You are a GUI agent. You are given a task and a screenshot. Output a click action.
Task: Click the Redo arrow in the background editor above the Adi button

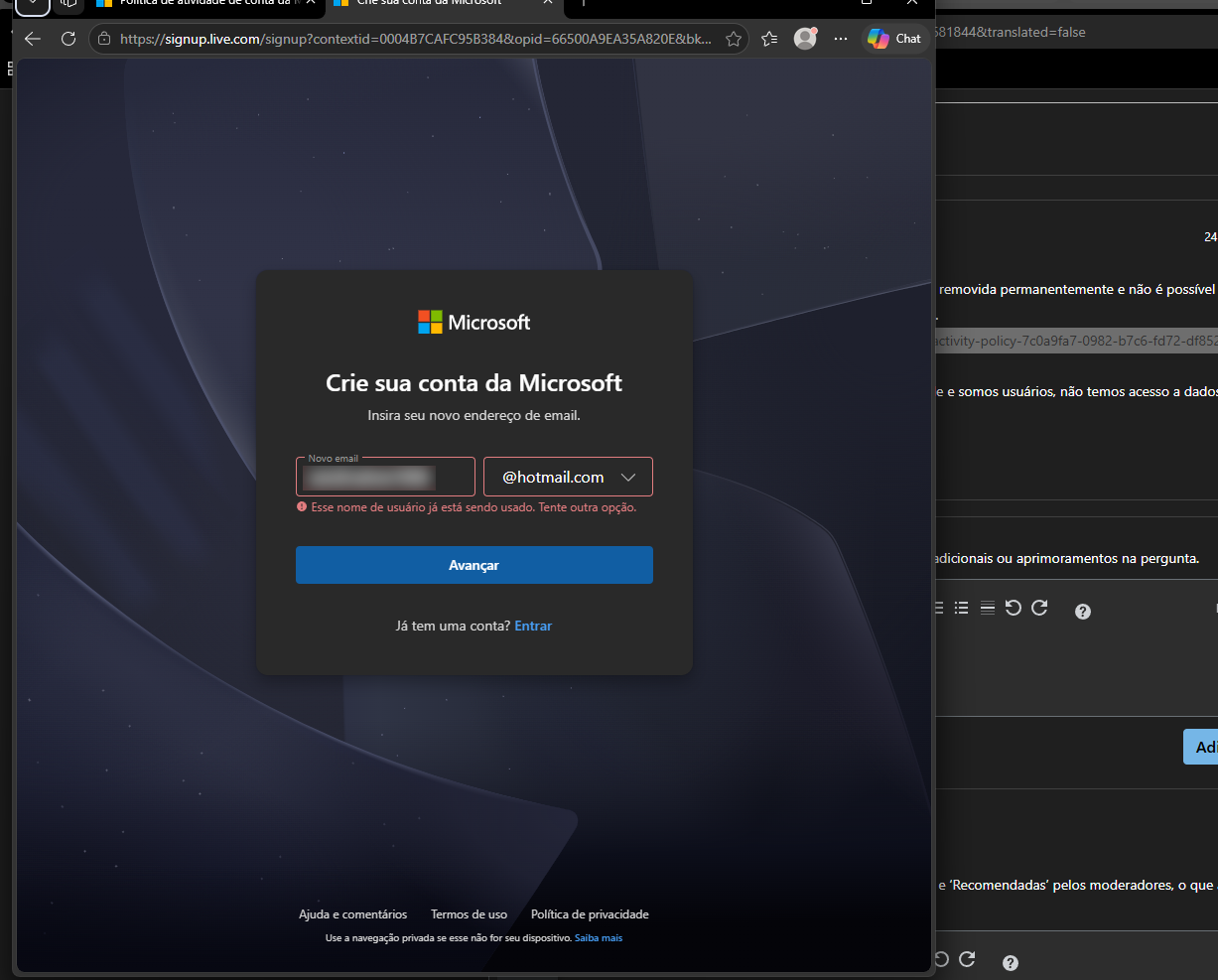pyautogui.click(x=1039, y=608)
